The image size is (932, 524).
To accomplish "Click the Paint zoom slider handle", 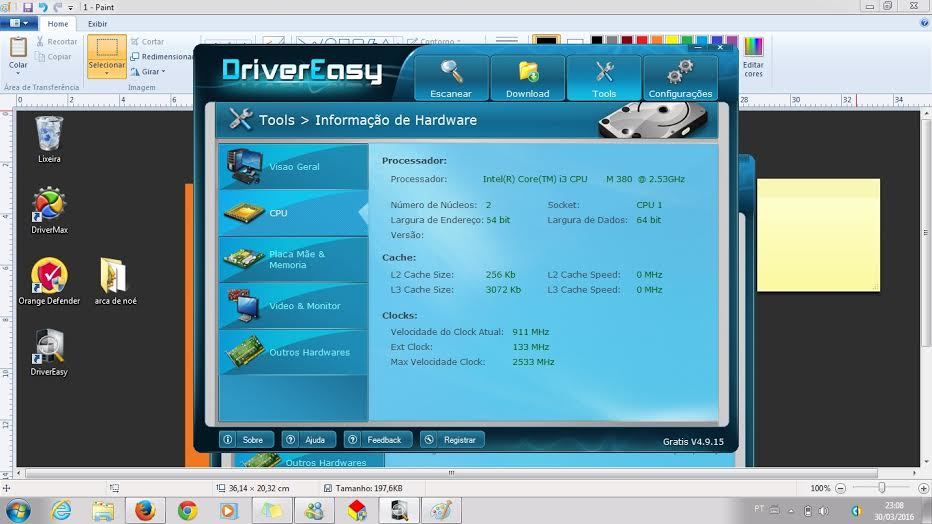I will 882,488.
